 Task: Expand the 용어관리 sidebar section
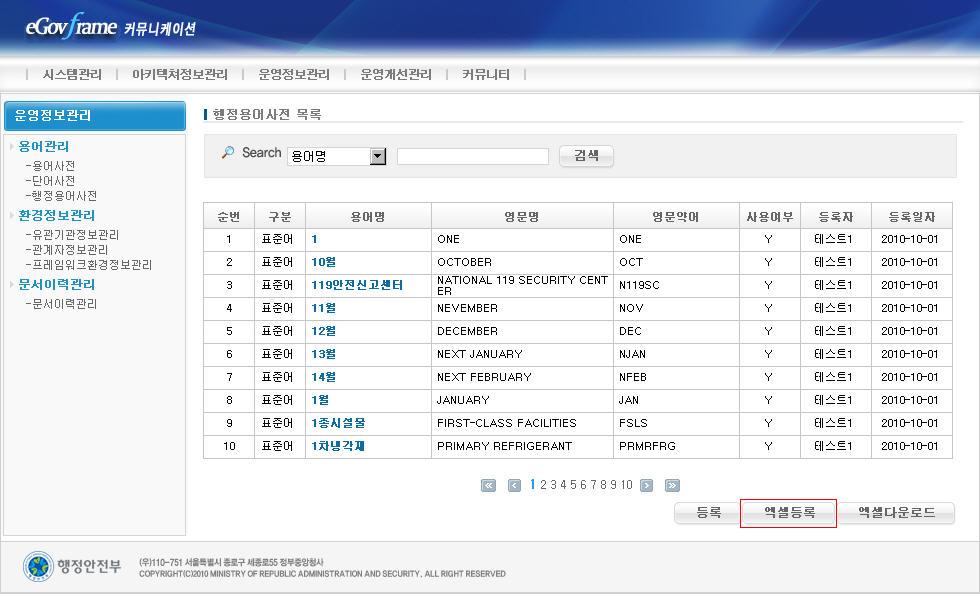click(43, 146)
